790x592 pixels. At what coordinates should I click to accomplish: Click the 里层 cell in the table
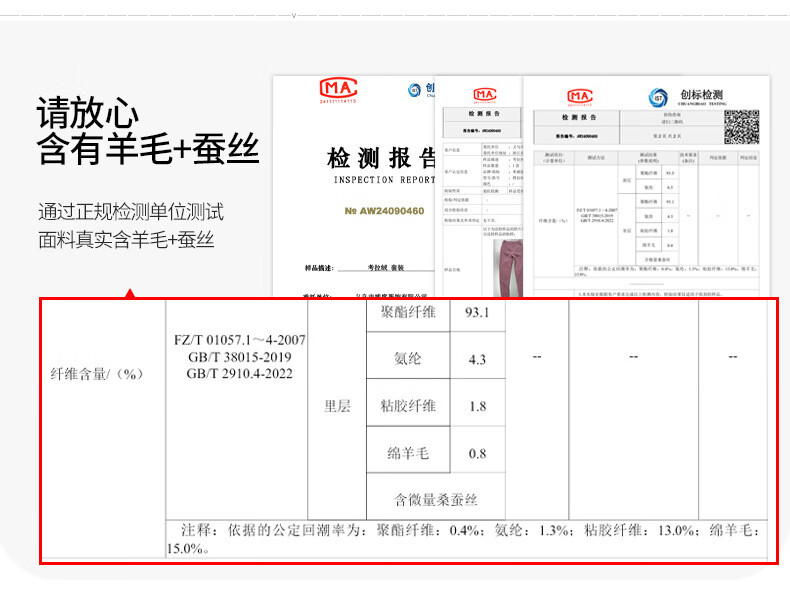click(337, 406)
